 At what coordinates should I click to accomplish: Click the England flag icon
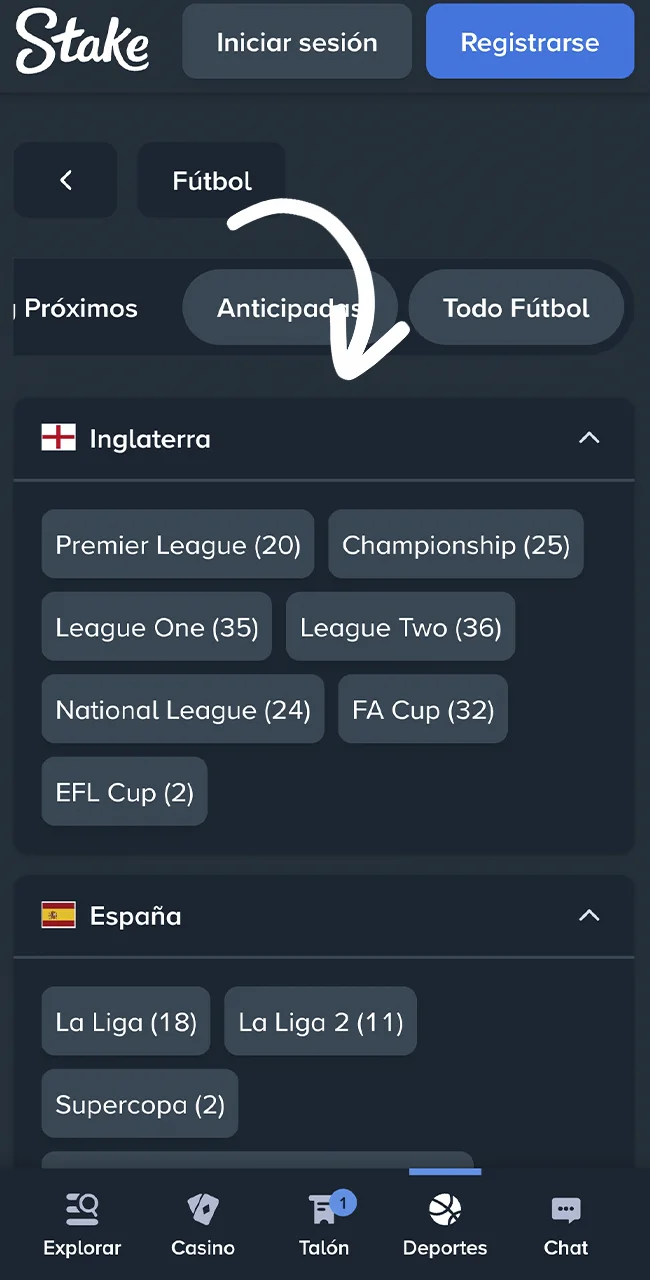58,437
